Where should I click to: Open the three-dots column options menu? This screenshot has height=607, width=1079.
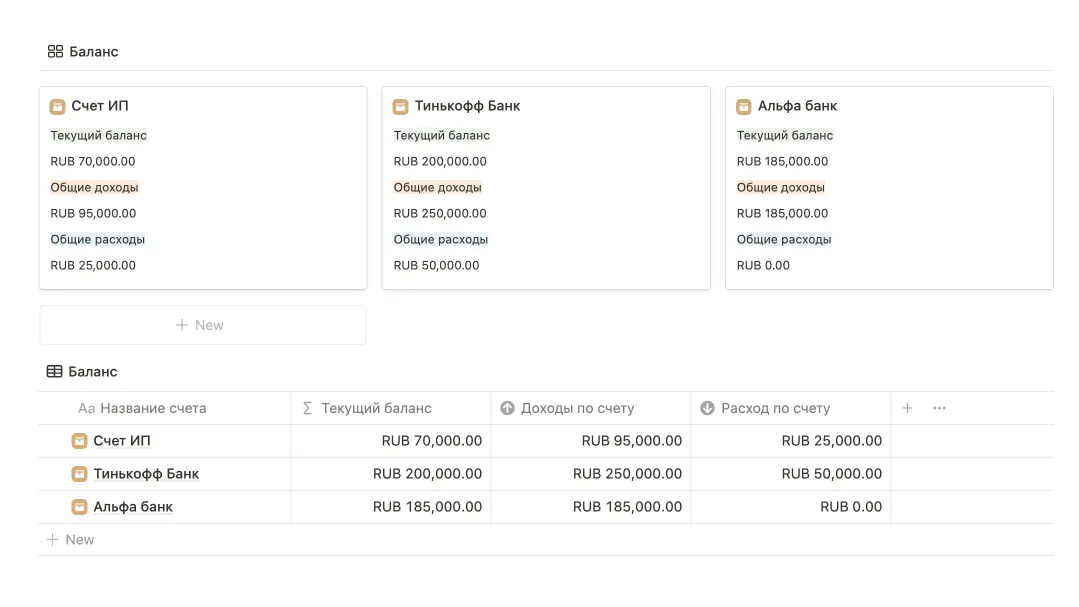click(939, 408)
